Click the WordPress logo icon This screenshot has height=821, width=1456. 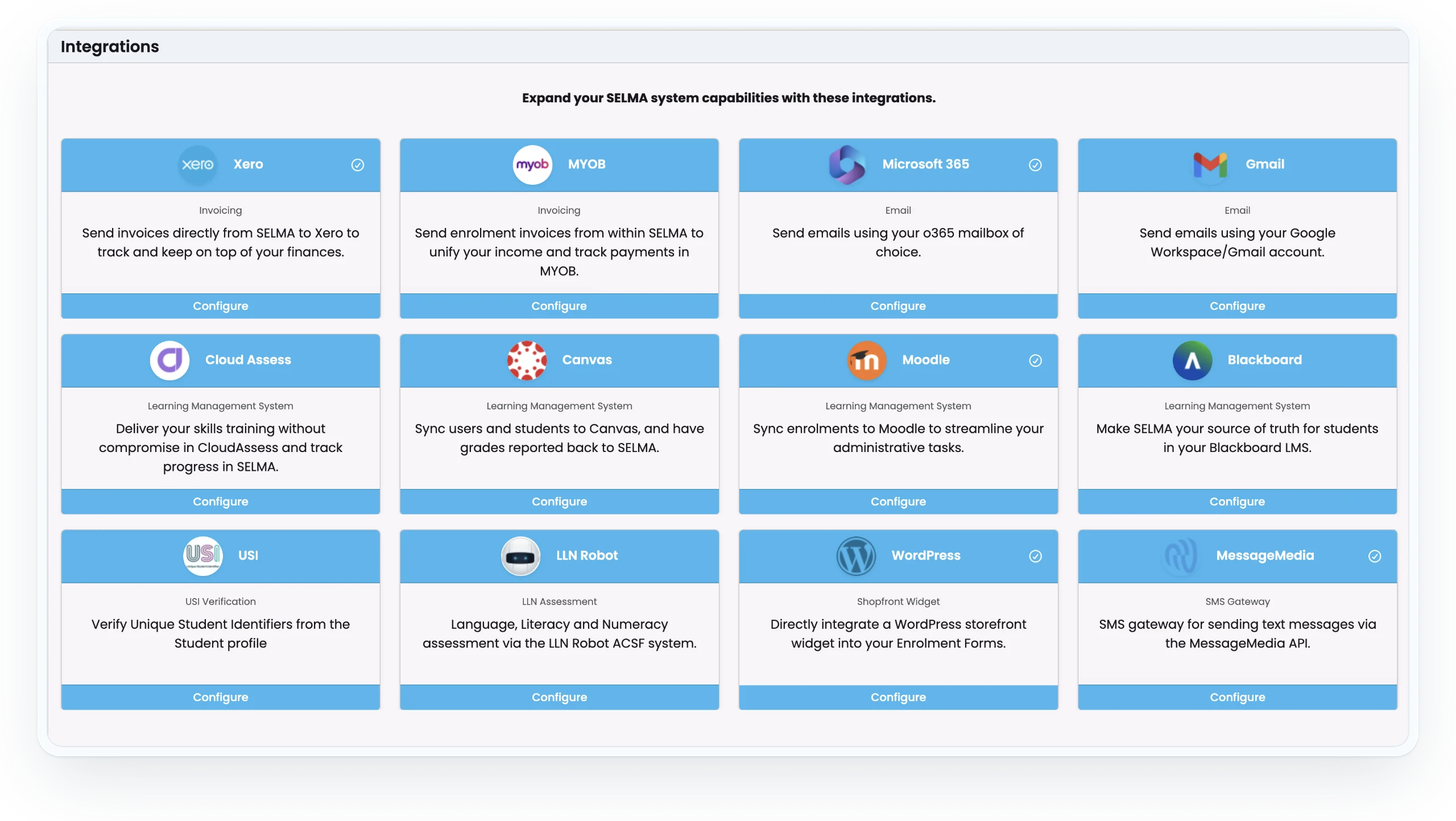(856, 555)
